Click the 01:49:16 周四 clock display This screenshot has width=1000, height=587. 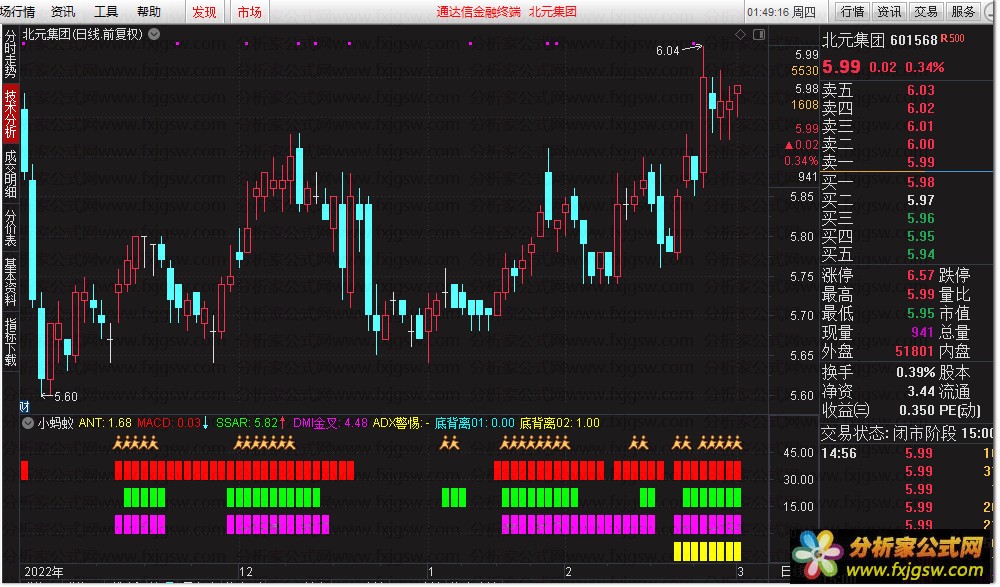[781, 12]
